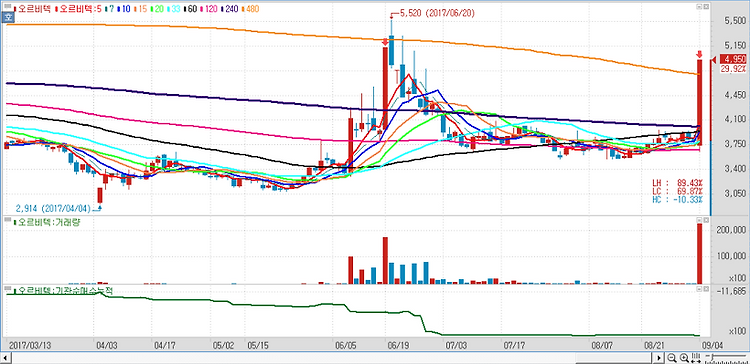
Task: Click the 5,500 price axis label
Action: [735, 22]
